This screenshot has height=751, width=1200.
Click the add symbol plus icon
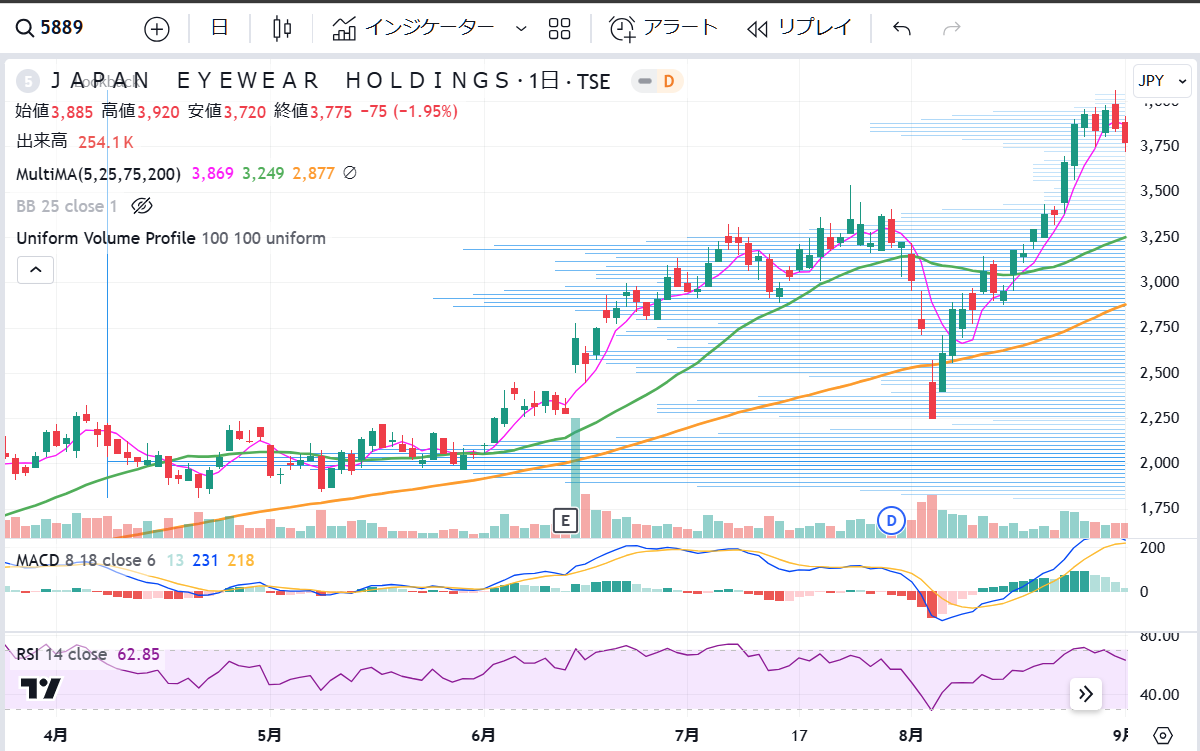tap(157, 28)
